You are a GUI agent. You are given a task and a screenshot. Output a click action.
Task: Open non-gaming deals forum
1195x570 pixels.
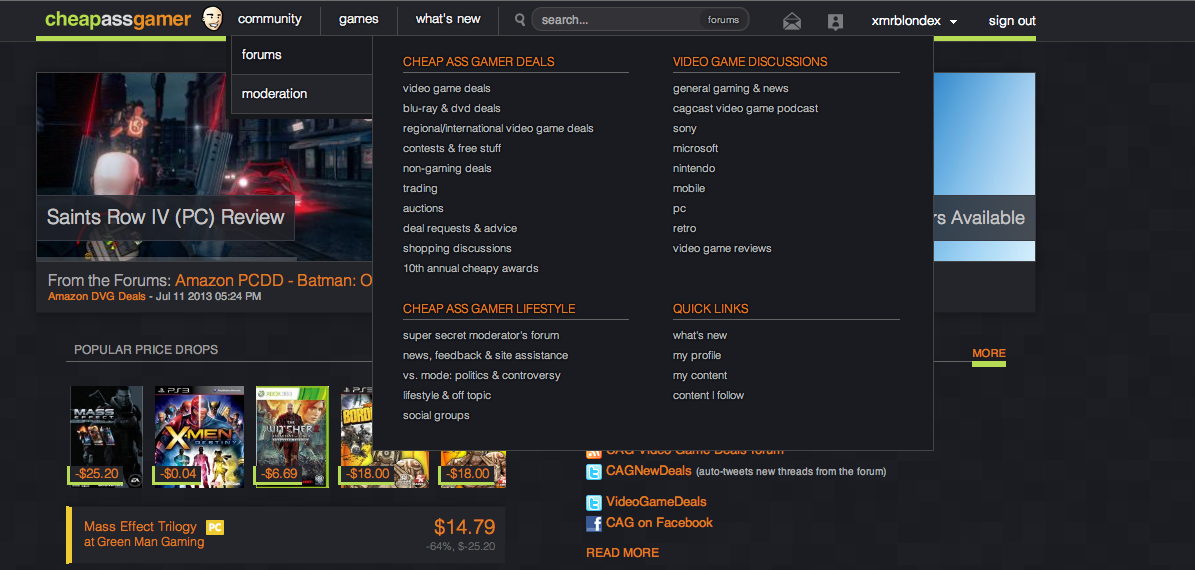coord(447,168)
